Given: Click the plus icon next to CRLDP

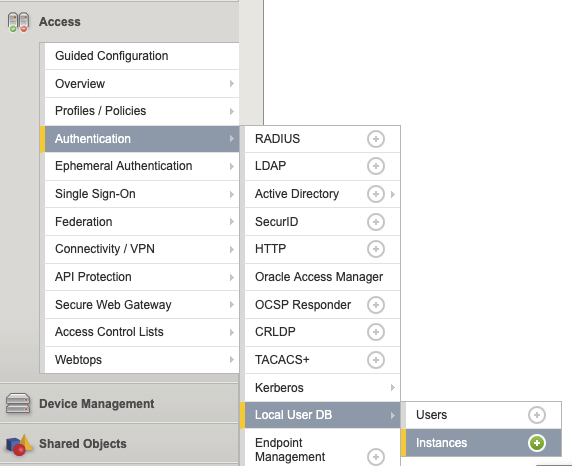Looking at the screenshot, I should point(376,332).
